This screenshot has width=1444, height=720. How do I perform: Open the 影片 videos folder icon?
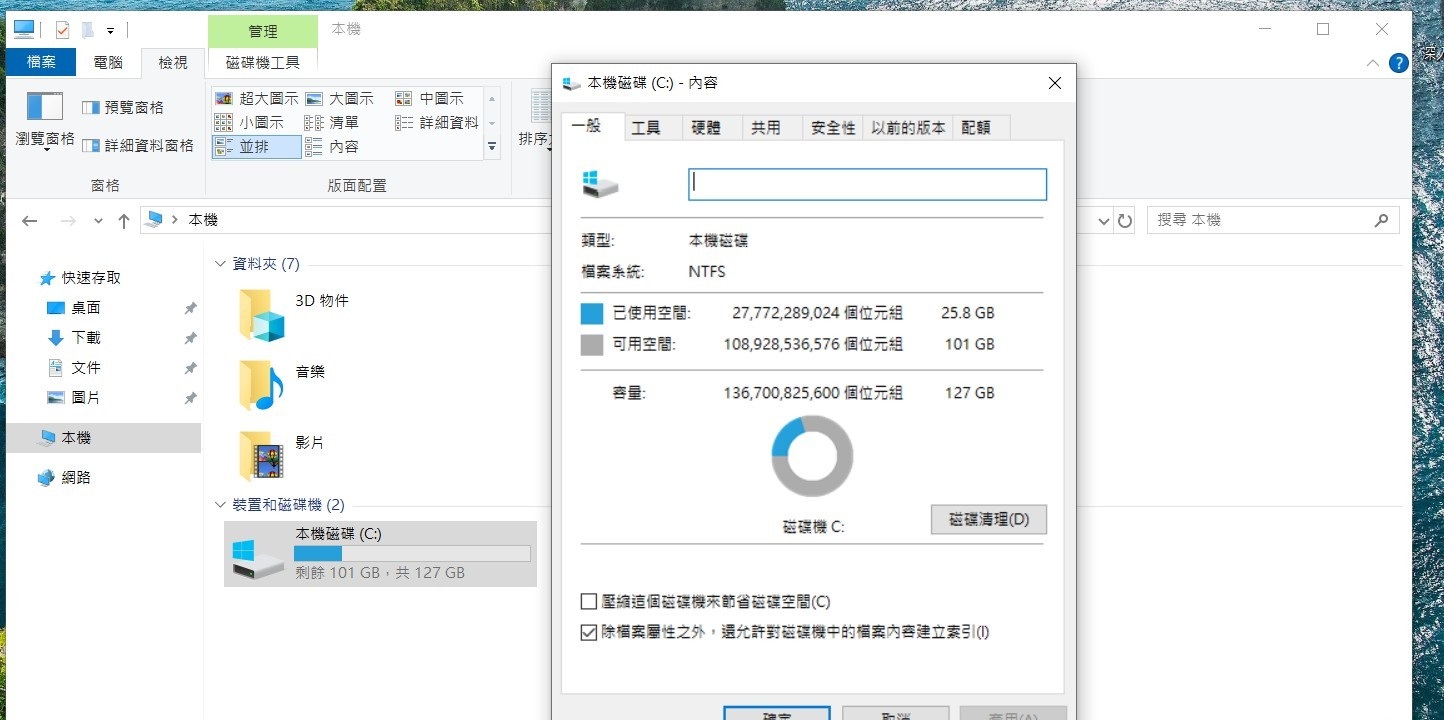(262, 456)
